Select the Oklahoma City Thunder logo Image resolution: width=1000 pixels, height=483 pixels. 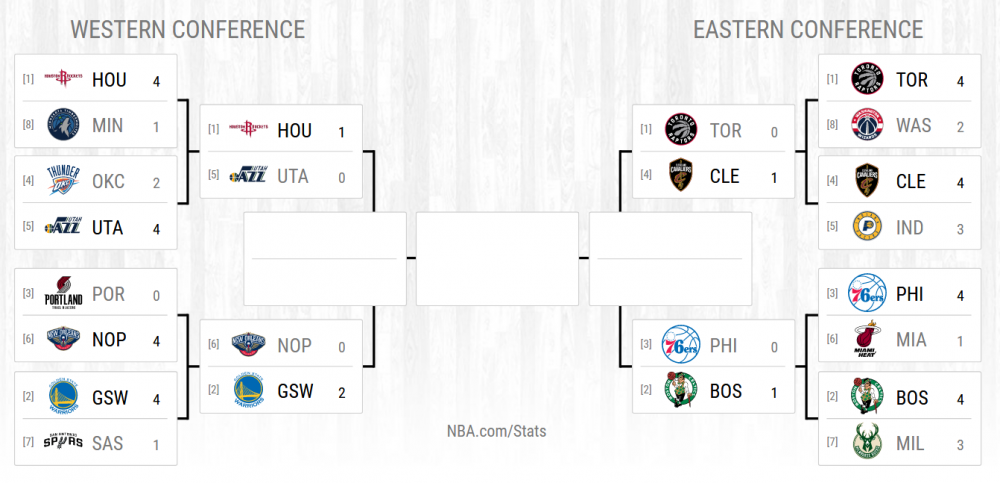tap(62, 182)
